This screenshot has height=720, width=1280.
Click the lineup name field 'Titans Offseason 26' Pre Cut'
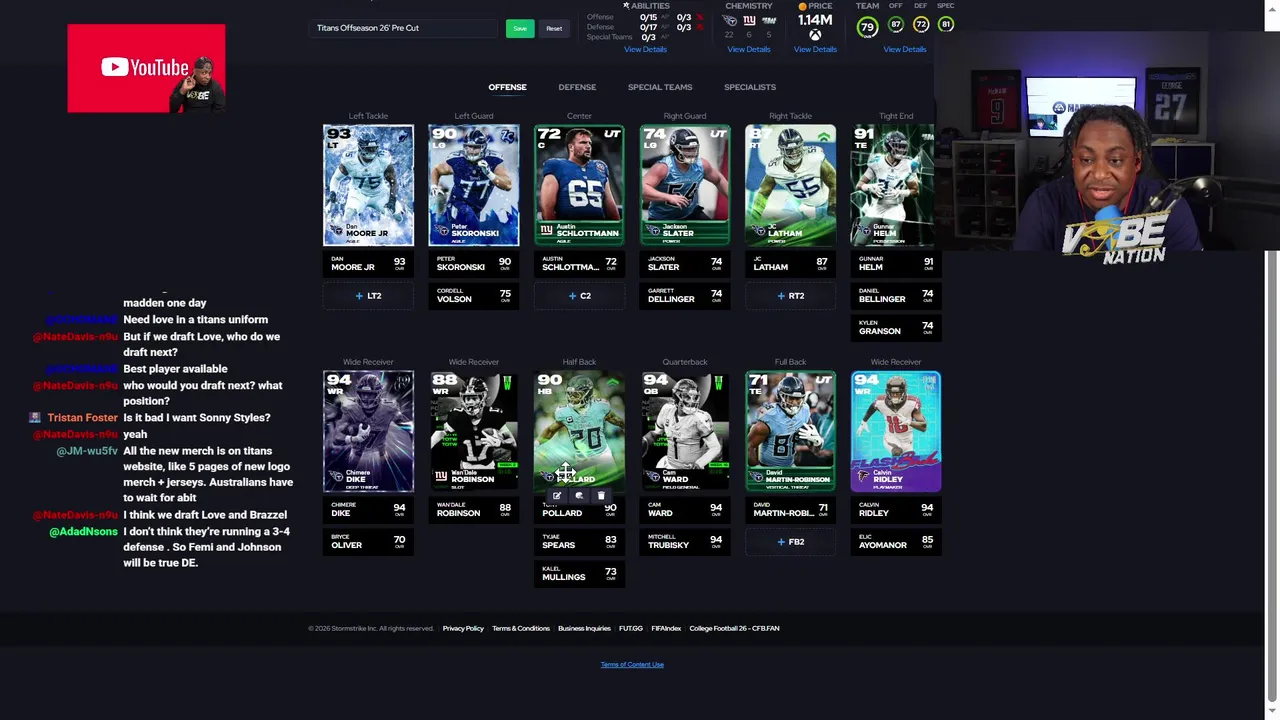pyautogui.click(x=403, y=28)
